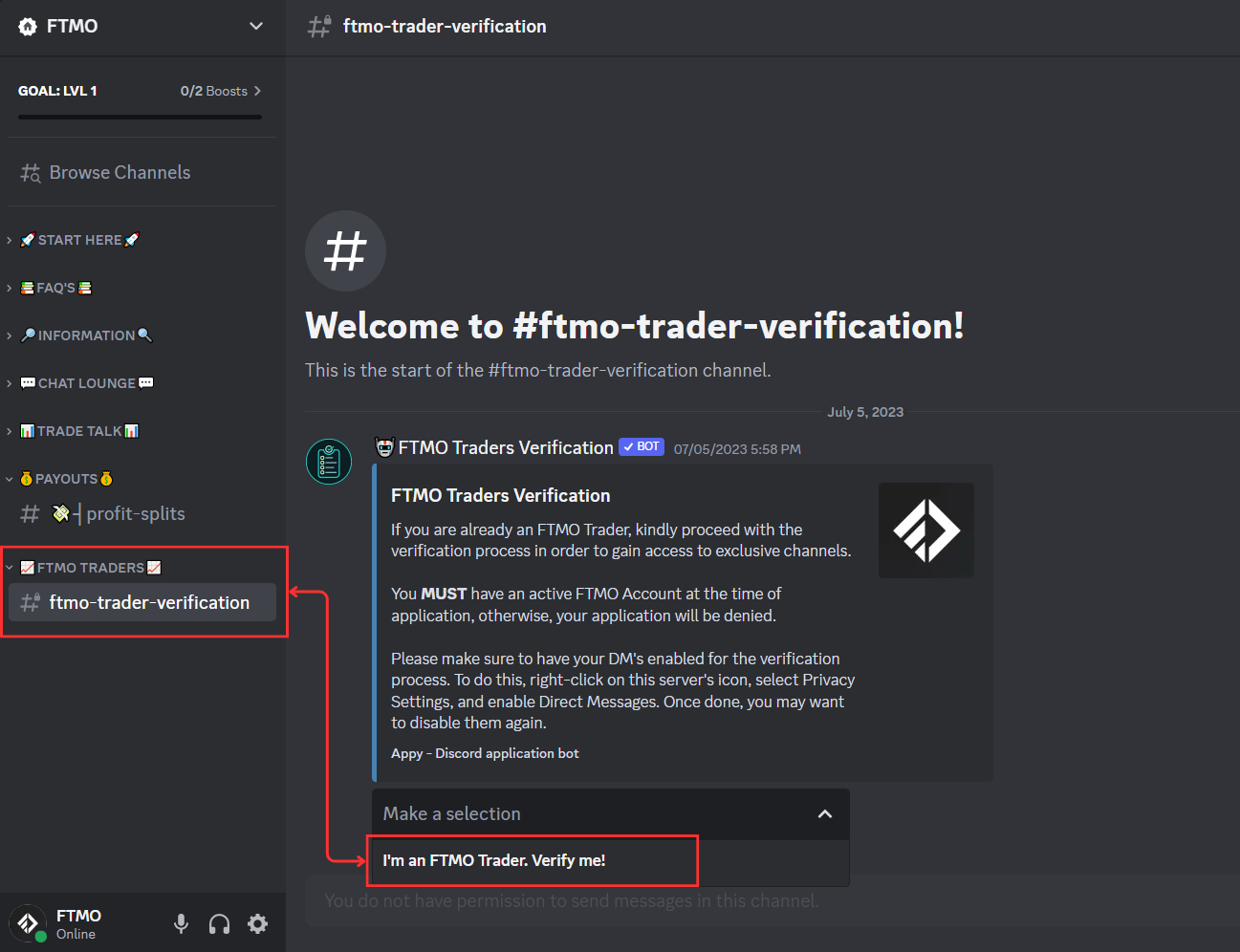Screen dimensions: 1240x952
Task: Click the FTMO server gear icon
Action: (x=28, y=27)
